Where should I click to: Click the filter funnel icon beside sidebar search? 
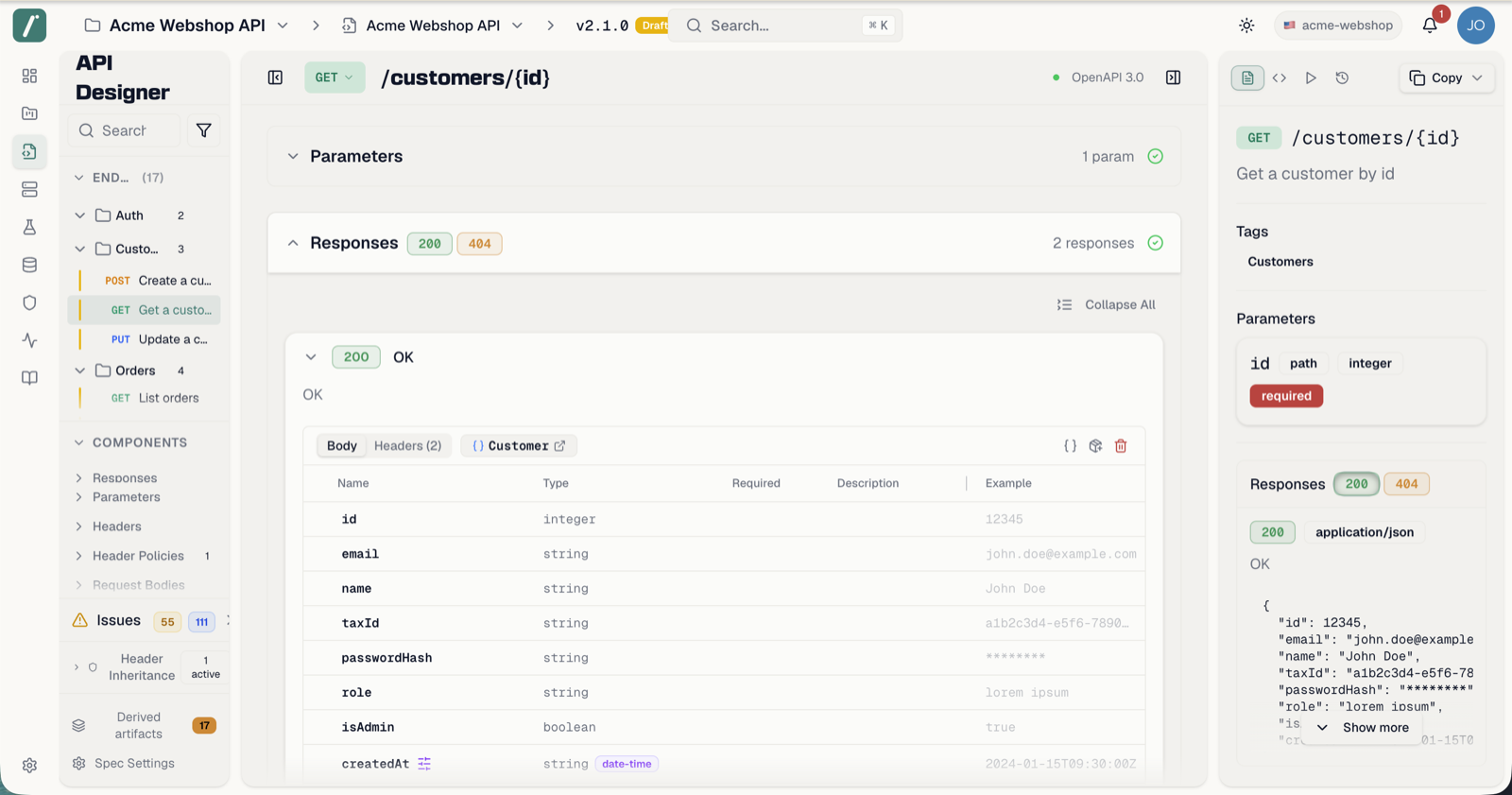(x=203, y=130)
